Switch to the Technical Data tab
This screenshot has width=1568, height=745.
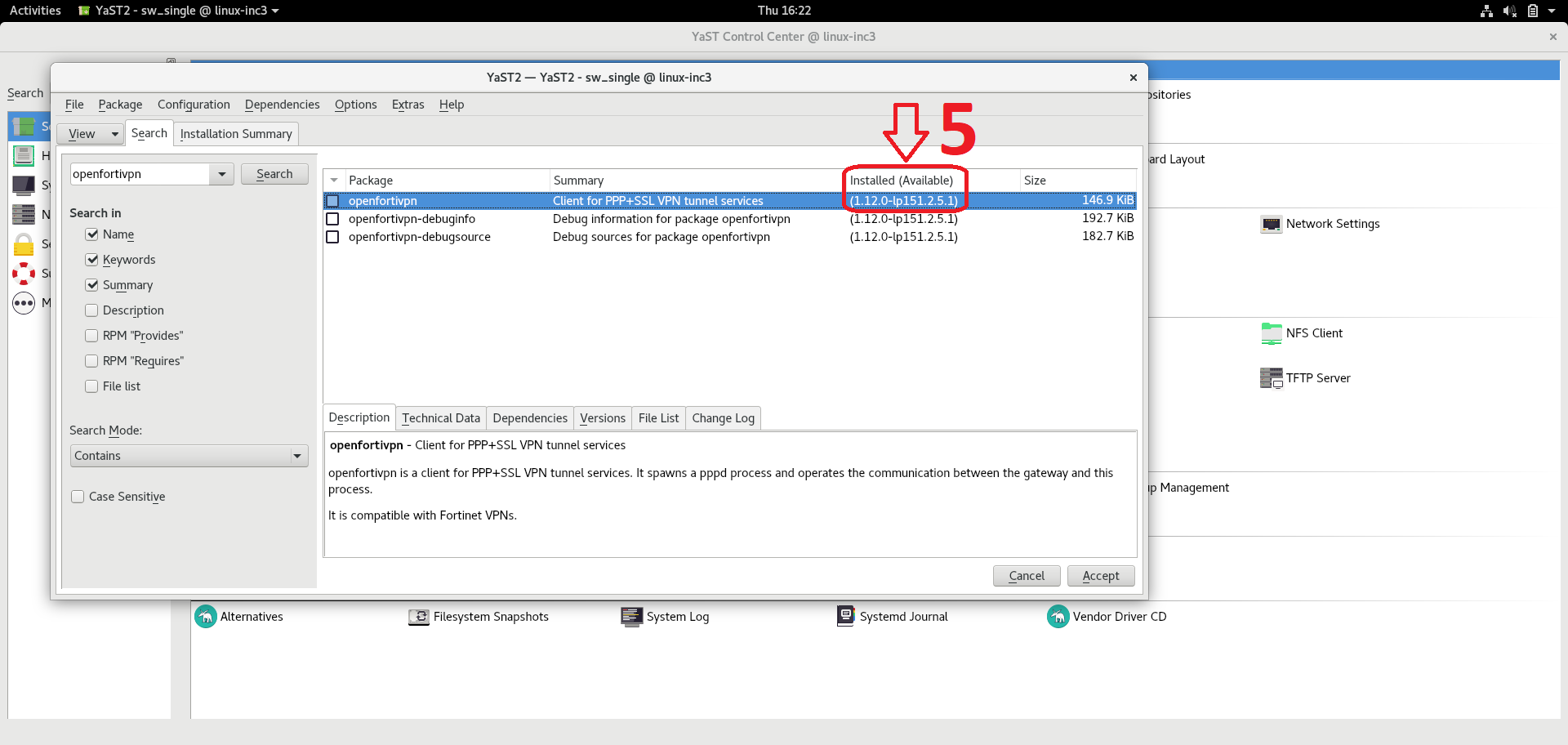point(441,418)
